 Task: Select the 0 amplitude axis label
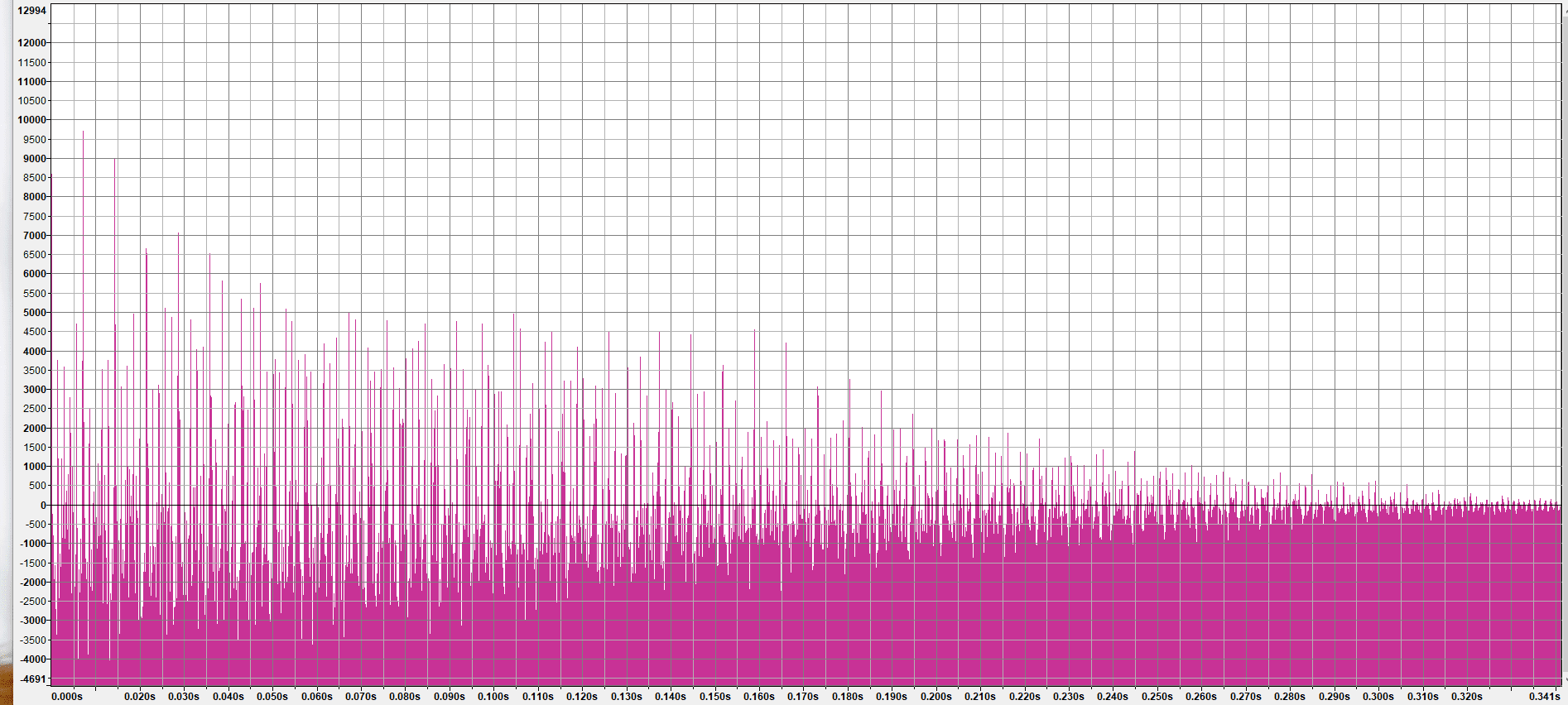click(44, 506)
